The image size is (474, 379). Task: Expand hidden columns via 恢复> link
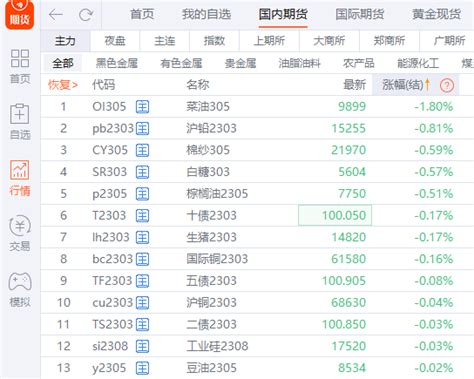pos(63,85)
